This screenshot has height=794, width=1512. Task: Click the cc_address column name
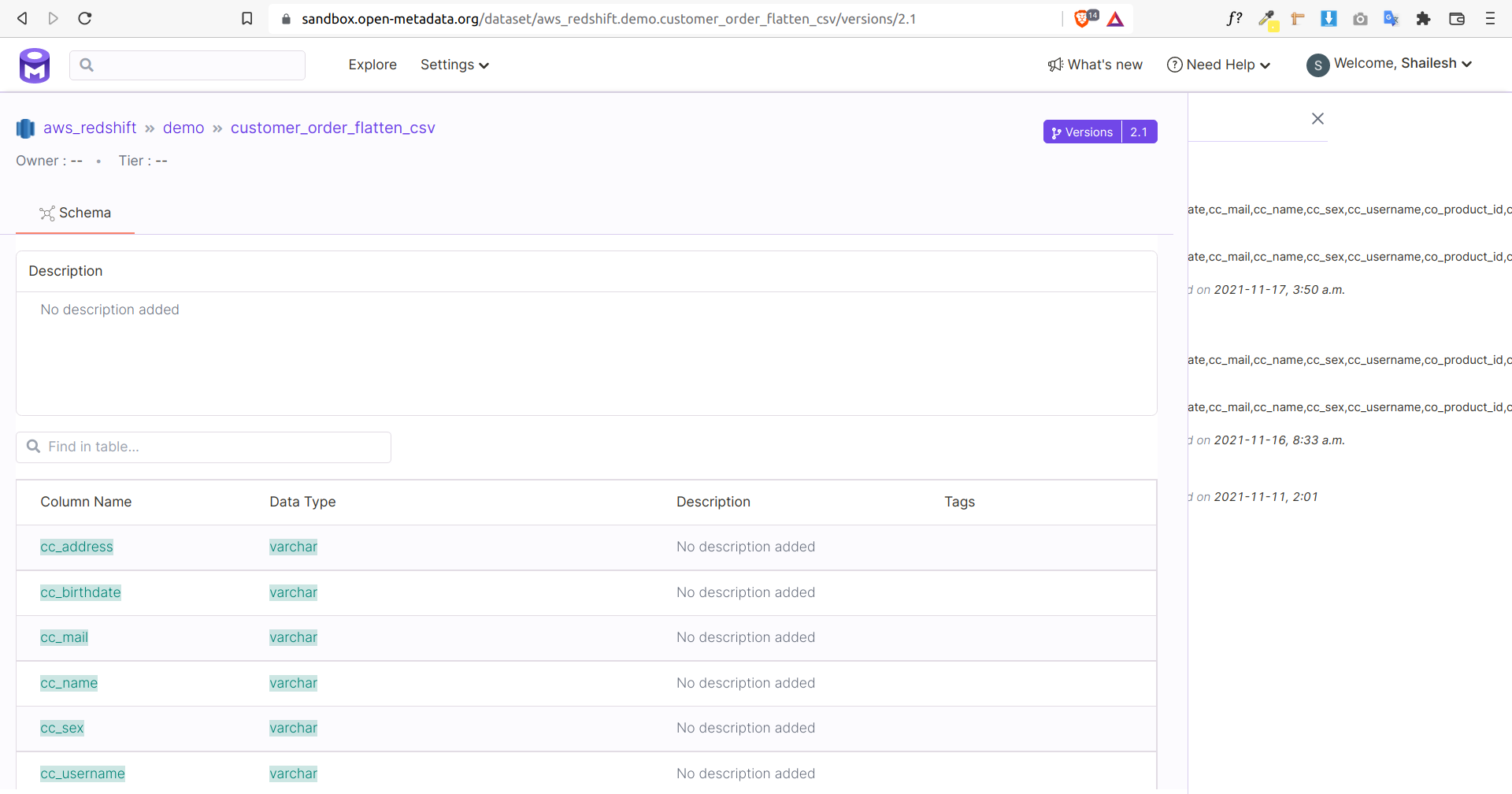tap(76, 547)
